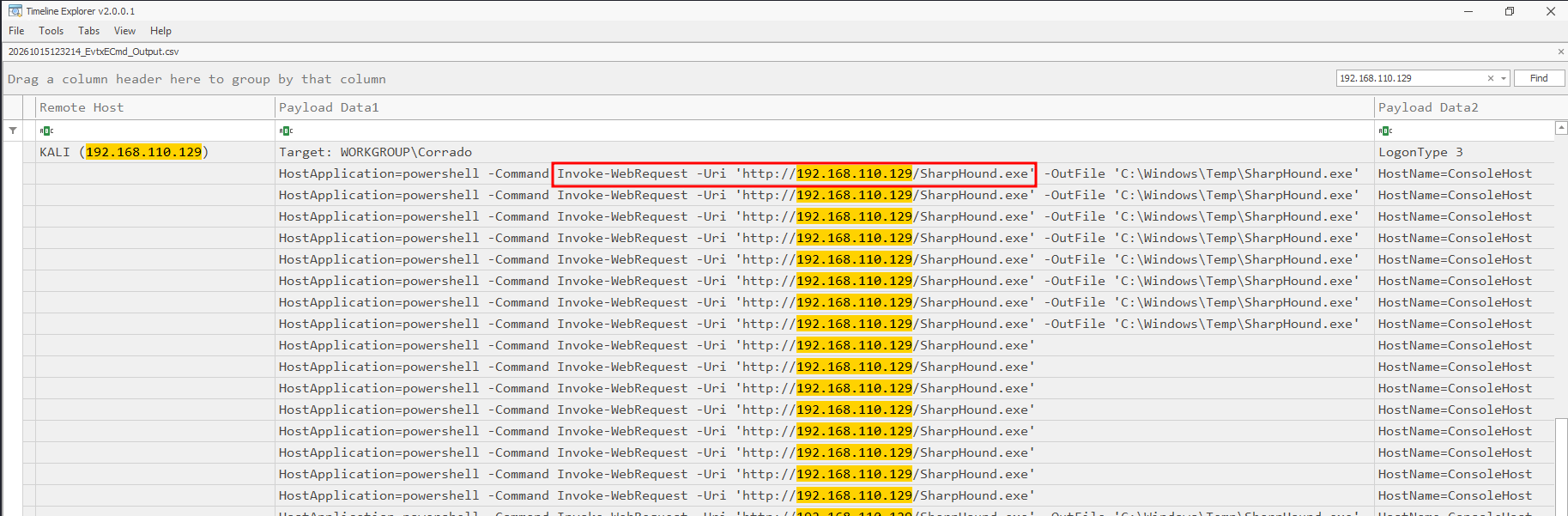Select the LogonType 3 cell
1568x516 pixels.
(x=1464, y=152)
